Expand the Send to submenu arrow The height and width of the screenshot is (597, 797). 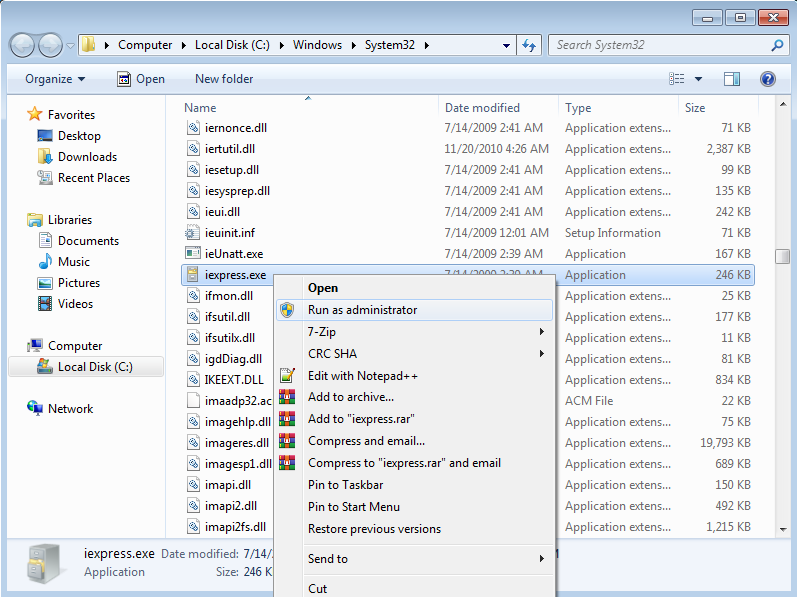tap(542, 558)
